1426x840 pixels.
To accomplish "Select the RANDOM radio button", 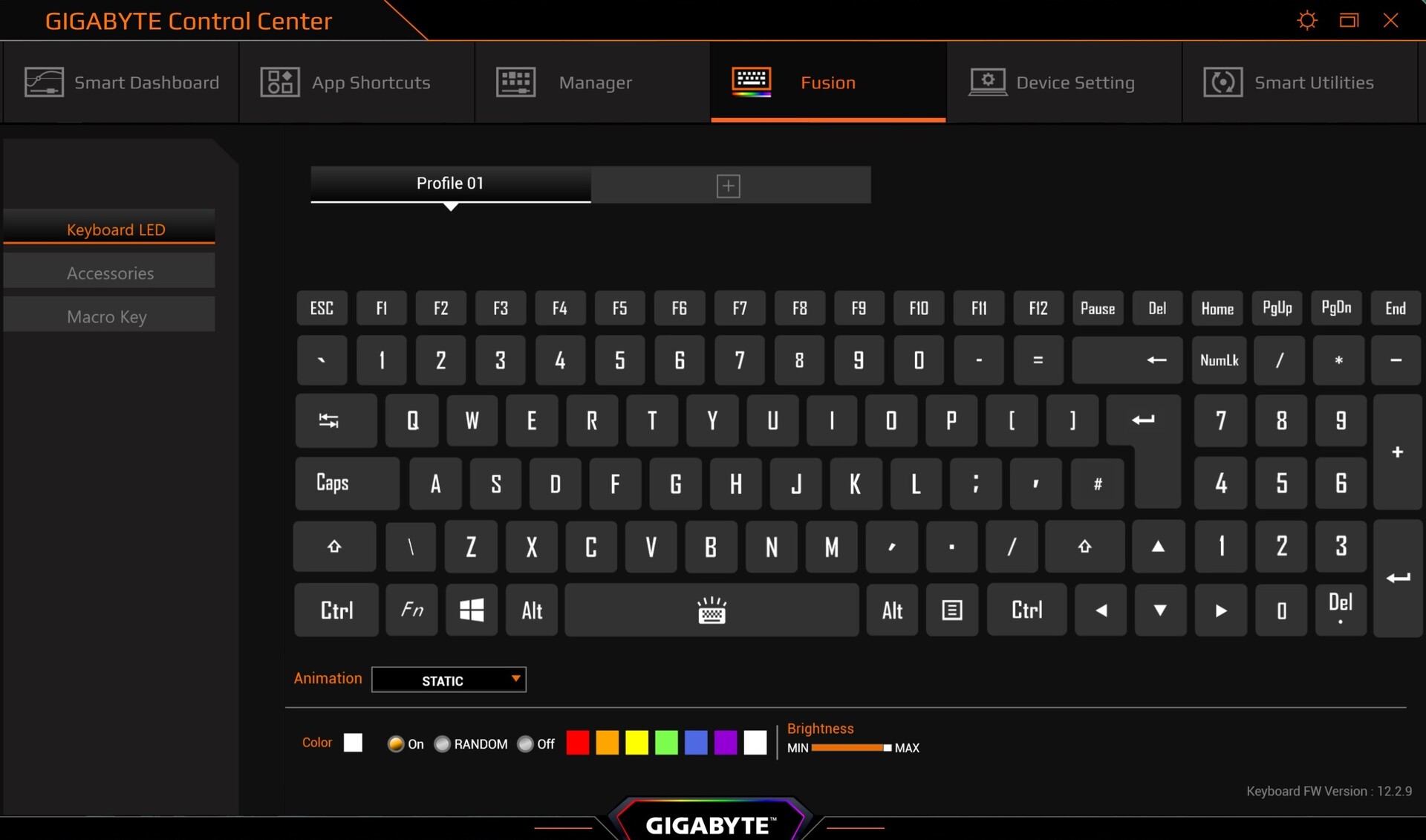I will pyautogui.click(x=443, y=743).
